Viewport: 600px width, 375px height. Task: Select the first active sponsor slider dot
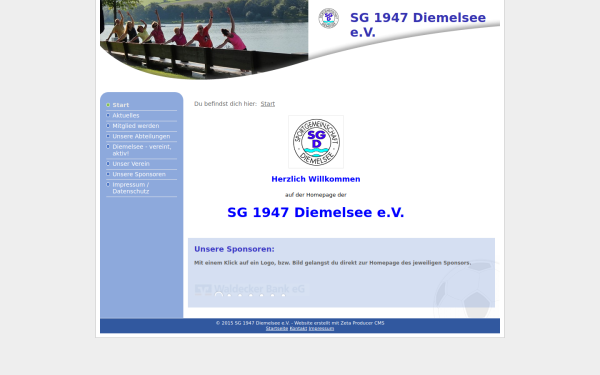tap(218, 295)
